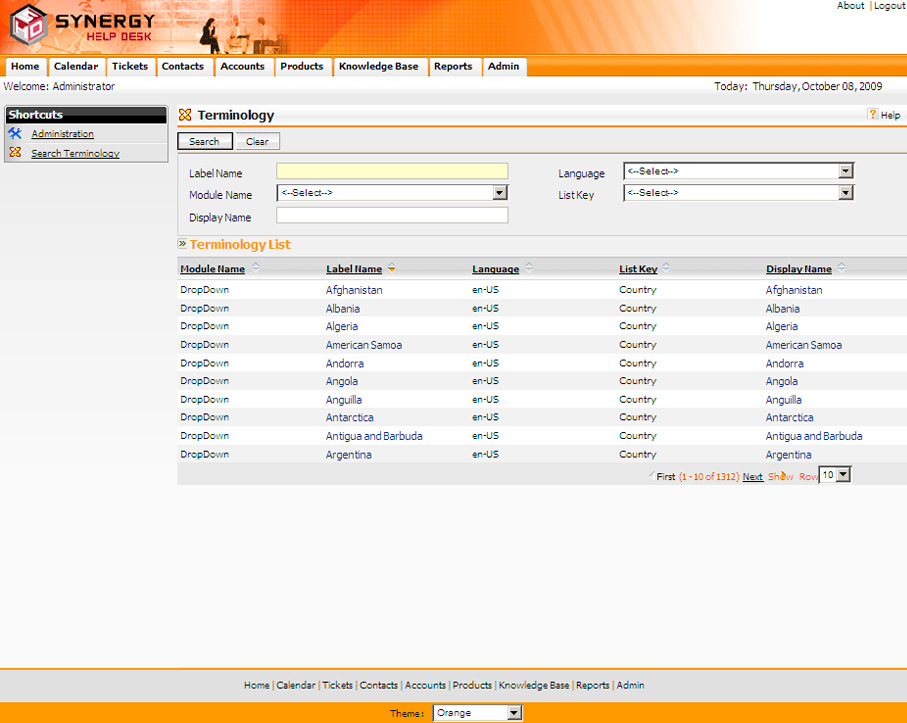Click the Administration tools icon in Shortcuts
Viewport: 907px width, 723px height.
pos(15,134)
